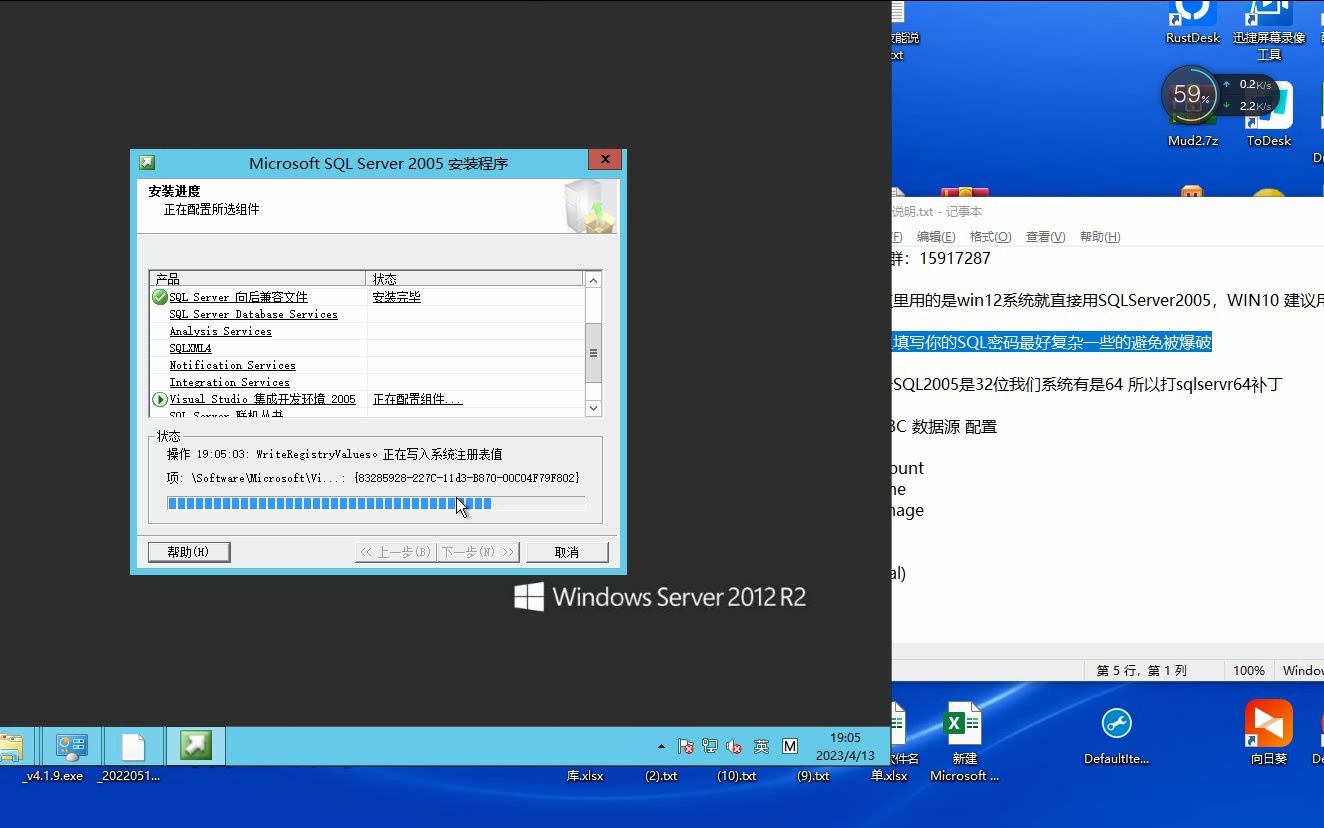Click the 59% performance monitor widget
1324x828 pixels.
pos(1190,95)
